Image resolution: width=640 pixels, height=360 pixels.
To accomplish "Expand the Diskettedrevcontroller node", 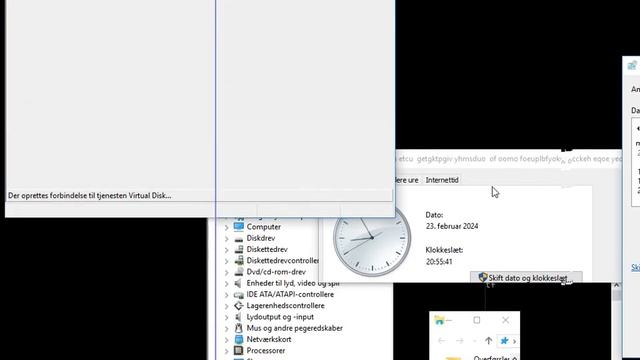I will [x=227, y=261].
